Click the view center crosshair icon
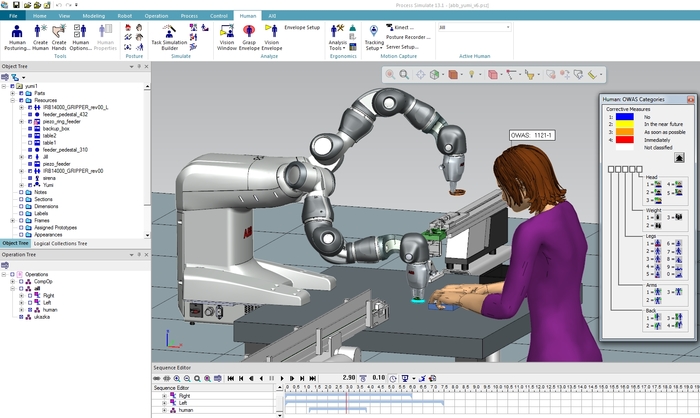 click(x=420, y=75)
